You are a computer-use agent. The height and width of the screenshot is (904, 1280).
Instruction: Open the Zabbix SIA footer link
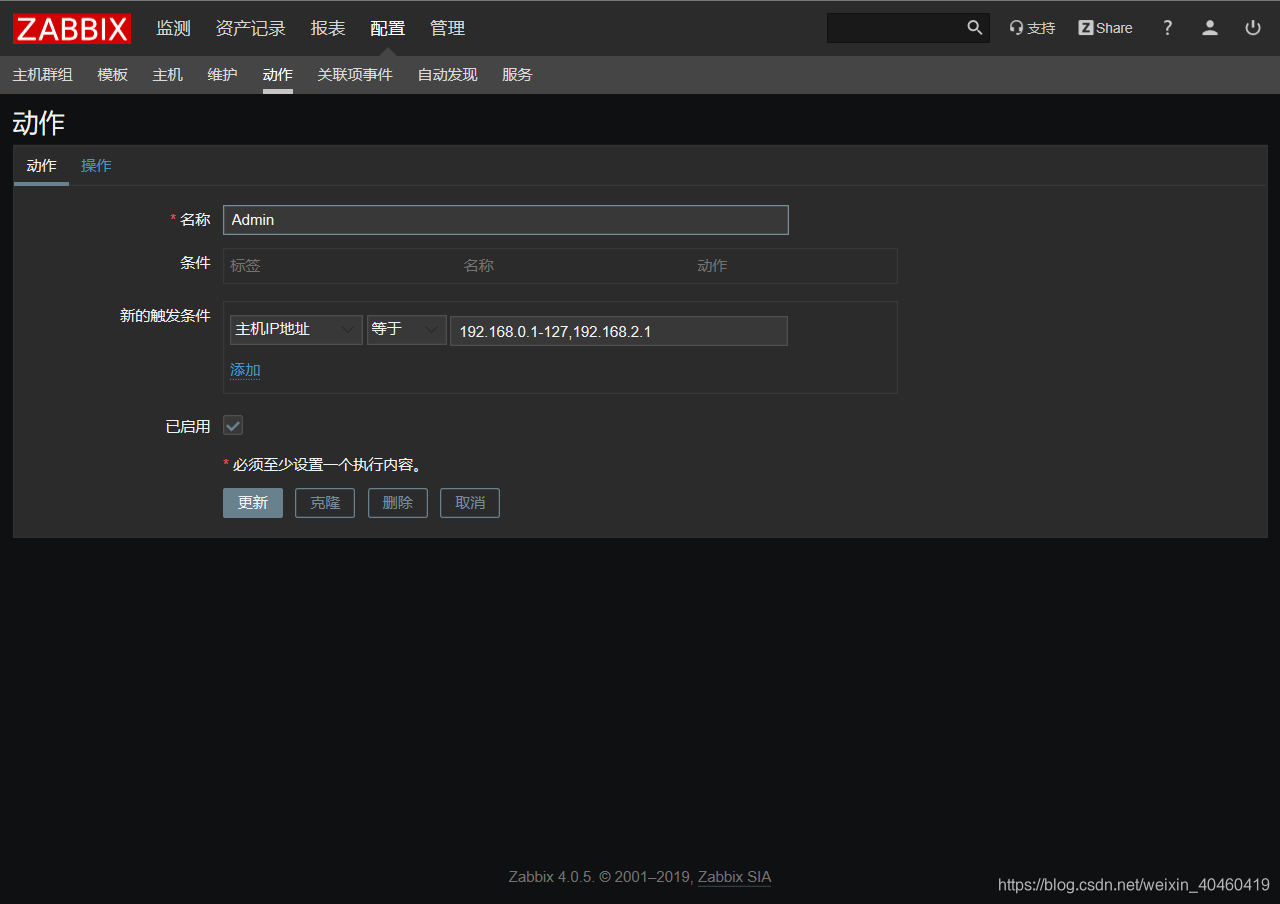[734, 877]
